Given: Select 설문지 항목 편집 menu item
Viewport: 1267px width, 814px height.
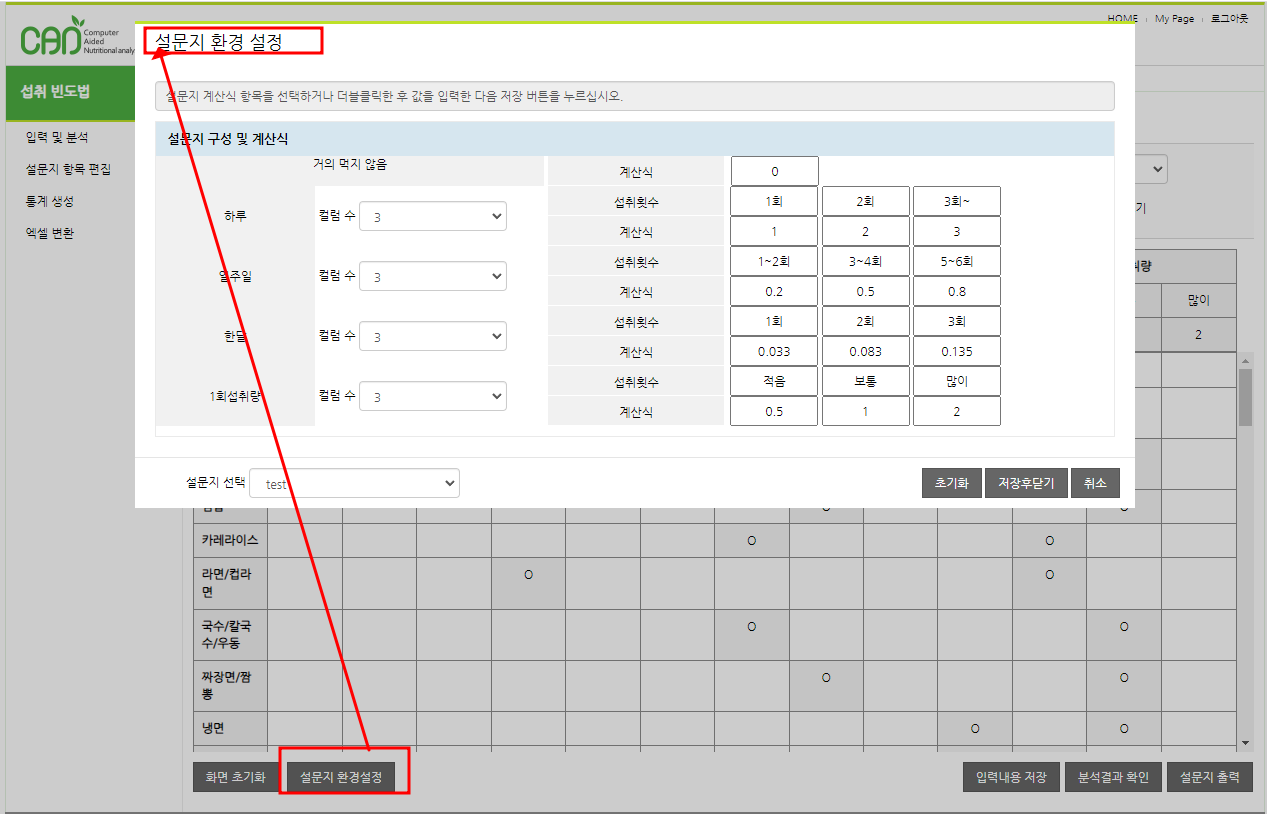Looking at the screenshot, I should [x=68, y=169].
